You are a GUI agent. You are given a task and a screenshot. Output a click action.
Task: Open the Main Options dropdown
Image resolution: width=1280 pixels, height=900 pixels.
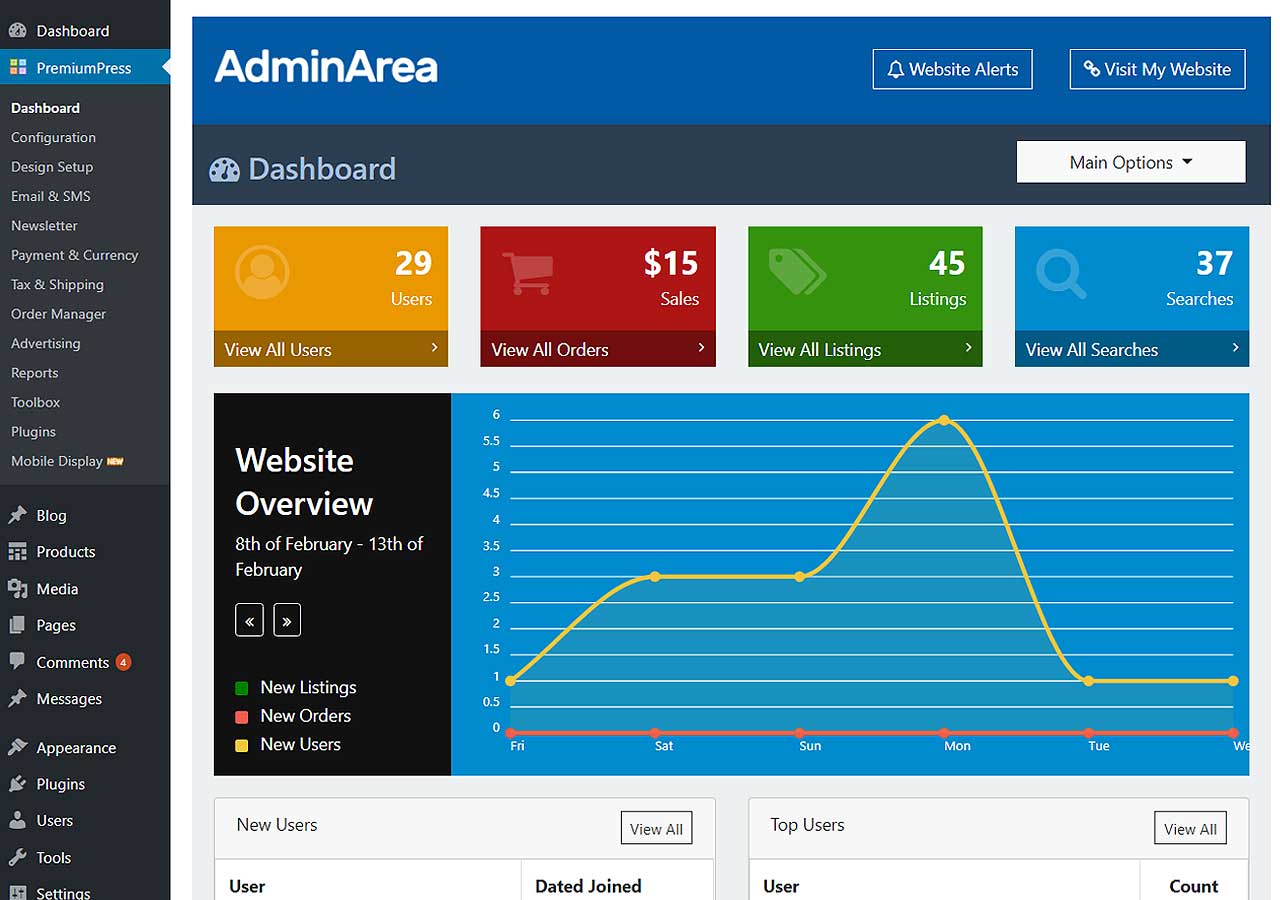point(1131,162)
